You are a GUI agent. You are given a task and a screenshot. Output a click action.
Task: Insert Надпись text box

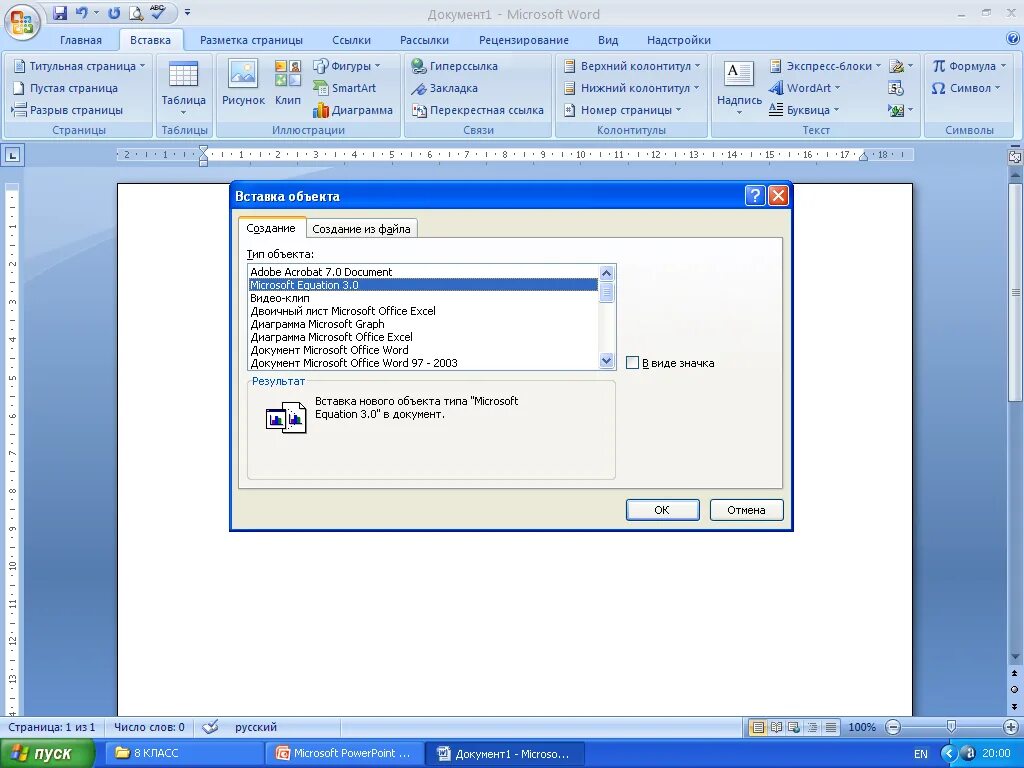click(739, 88)
